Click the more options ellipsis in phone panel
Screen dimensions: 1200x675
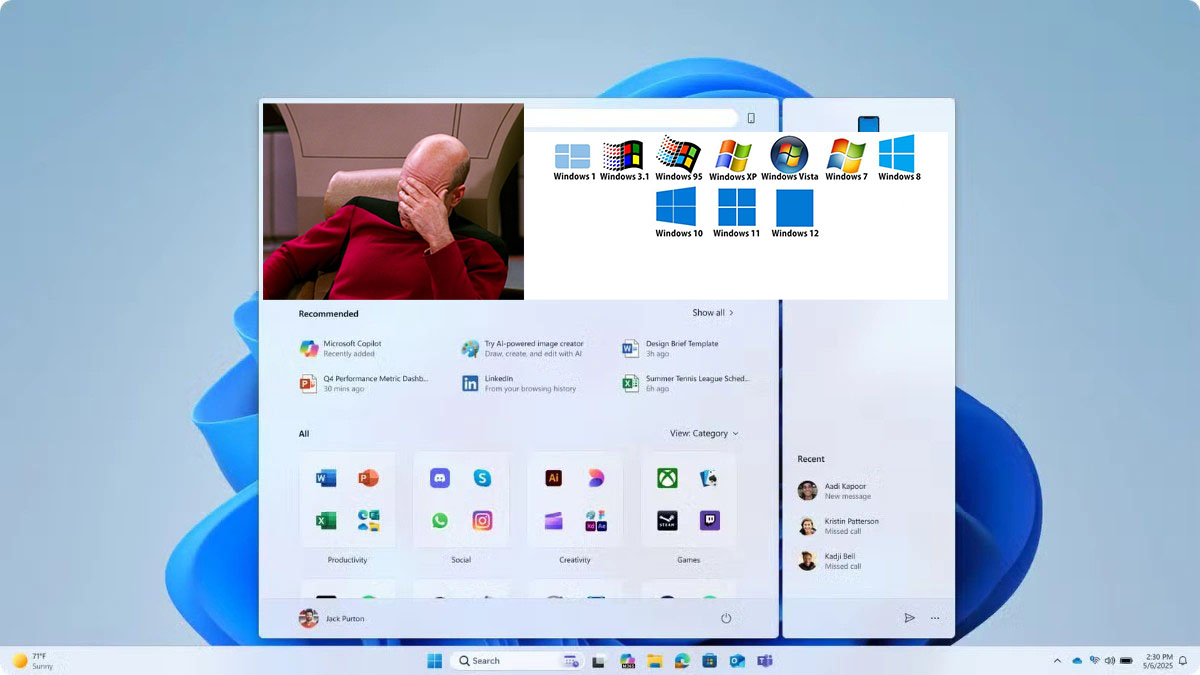click(x=935, y=619)
